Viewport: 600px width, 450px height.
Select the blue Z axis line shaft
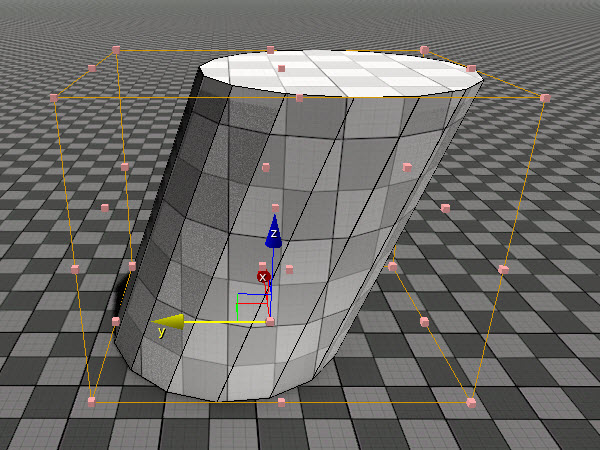pos(272,268)
